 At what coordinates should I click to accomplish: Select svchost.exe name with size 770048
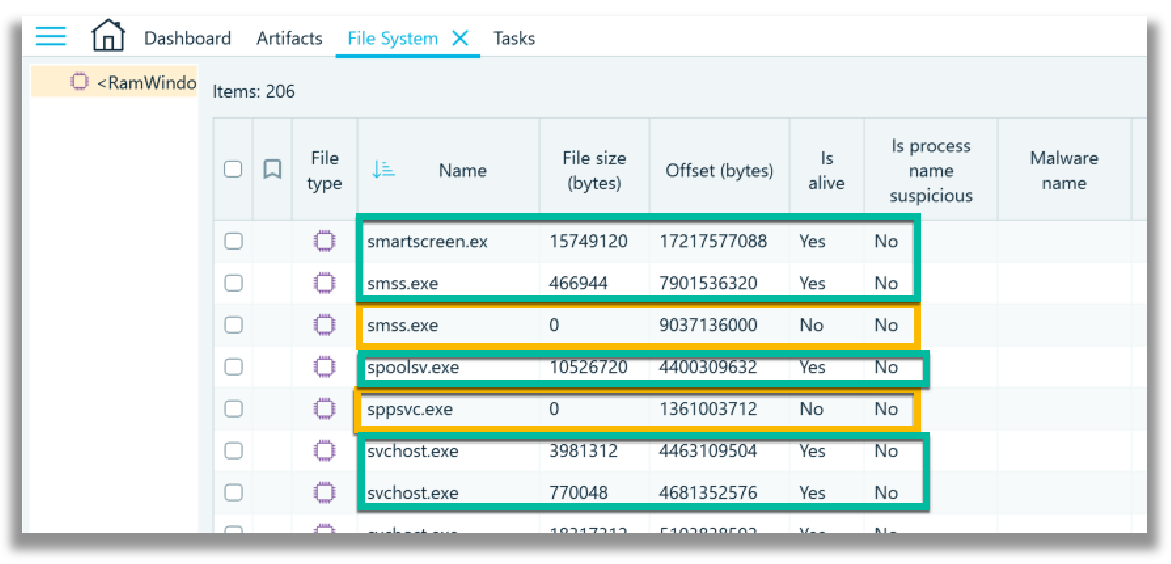click(x=413, y=493)
